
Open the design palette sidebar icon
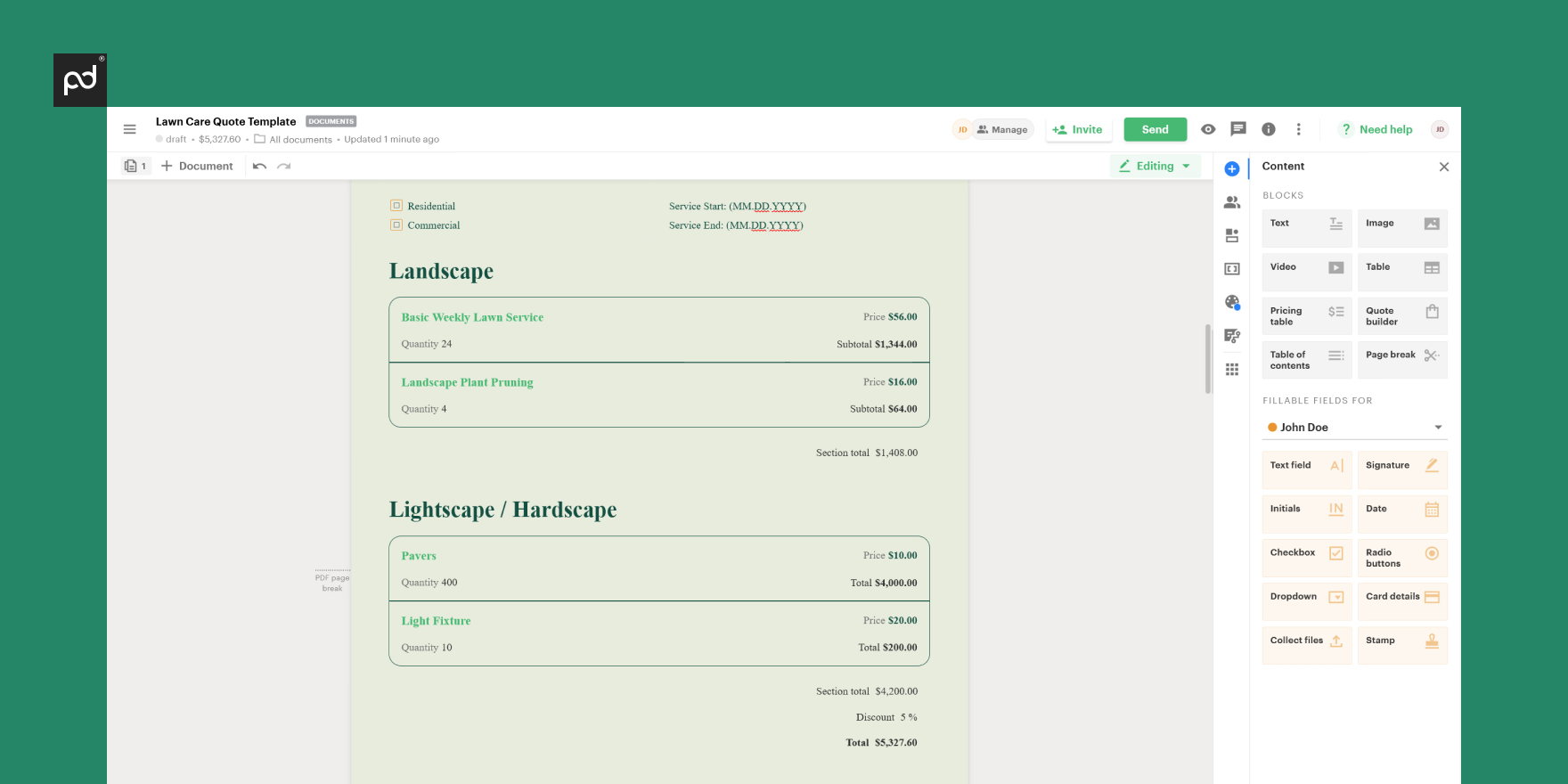click(1232, 303)
